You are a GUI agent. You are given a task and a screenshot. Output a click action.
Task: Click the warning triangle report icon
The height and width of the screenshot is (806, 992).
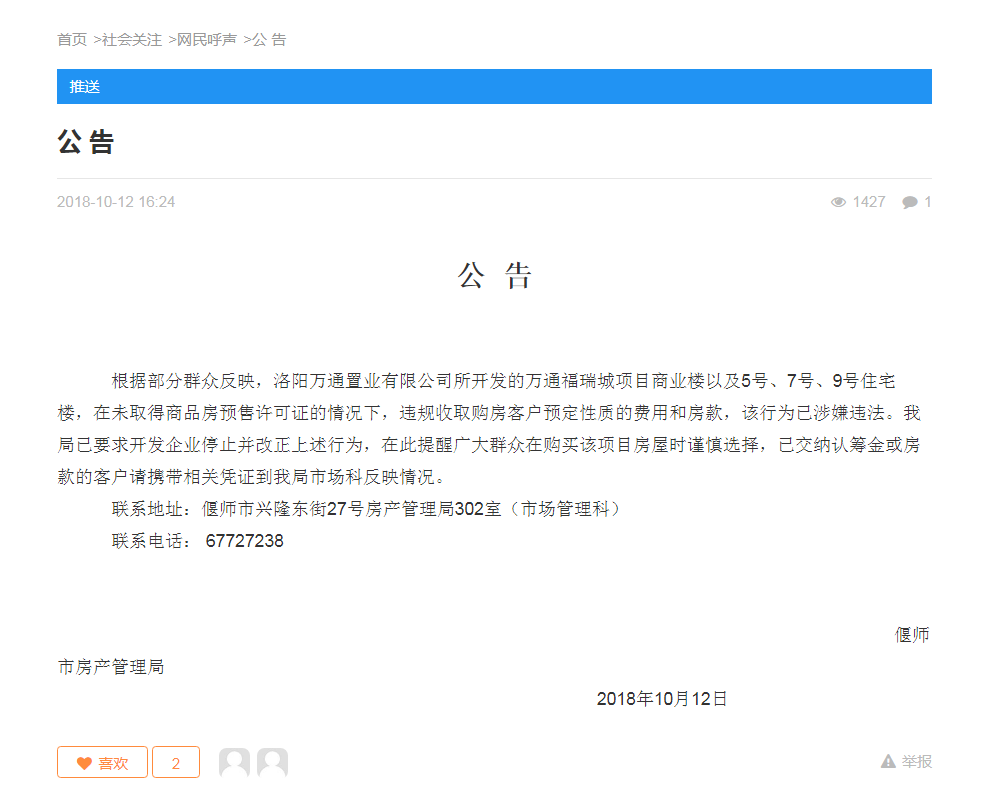coord(888,762)
